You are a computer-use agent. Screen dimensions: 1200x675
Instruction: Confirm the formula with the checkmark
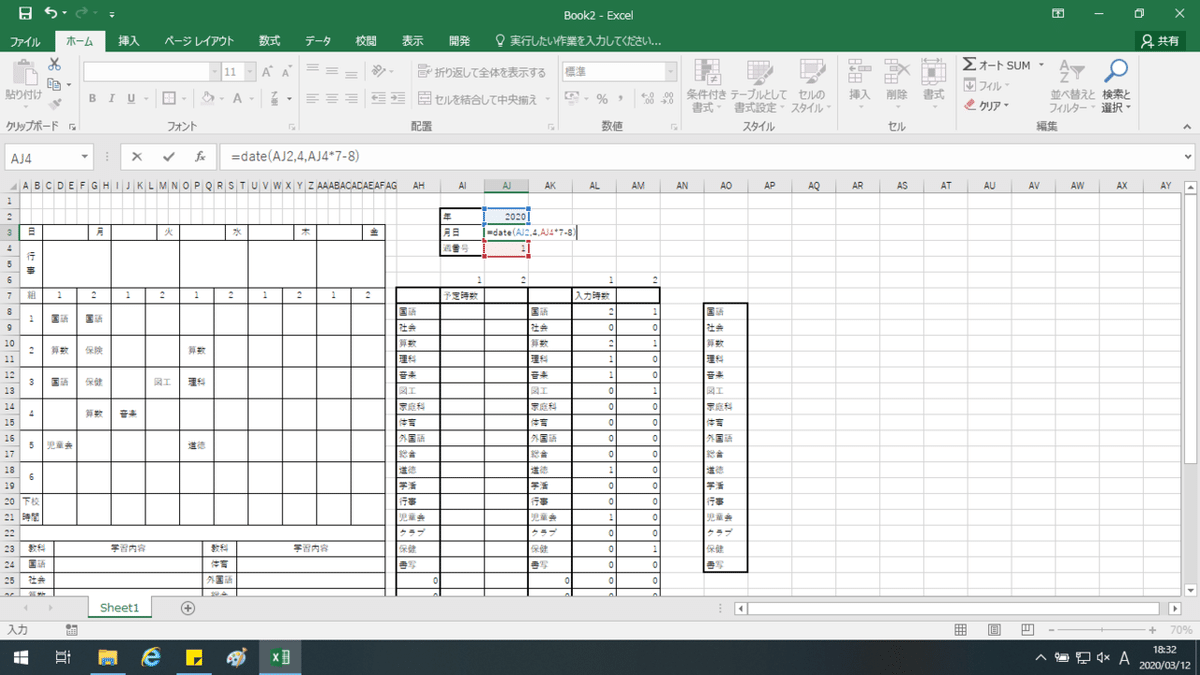(168, 157)
